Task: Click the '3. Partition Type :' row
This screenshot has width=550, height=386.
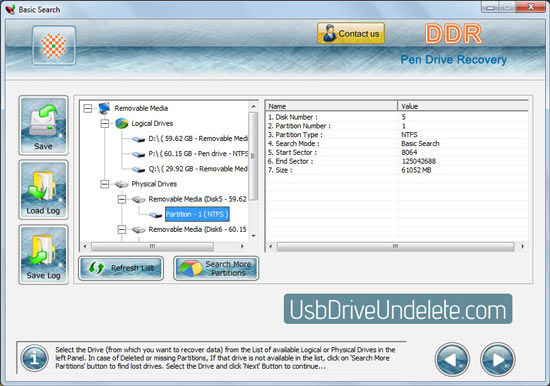Action: (x=397, y=135)
